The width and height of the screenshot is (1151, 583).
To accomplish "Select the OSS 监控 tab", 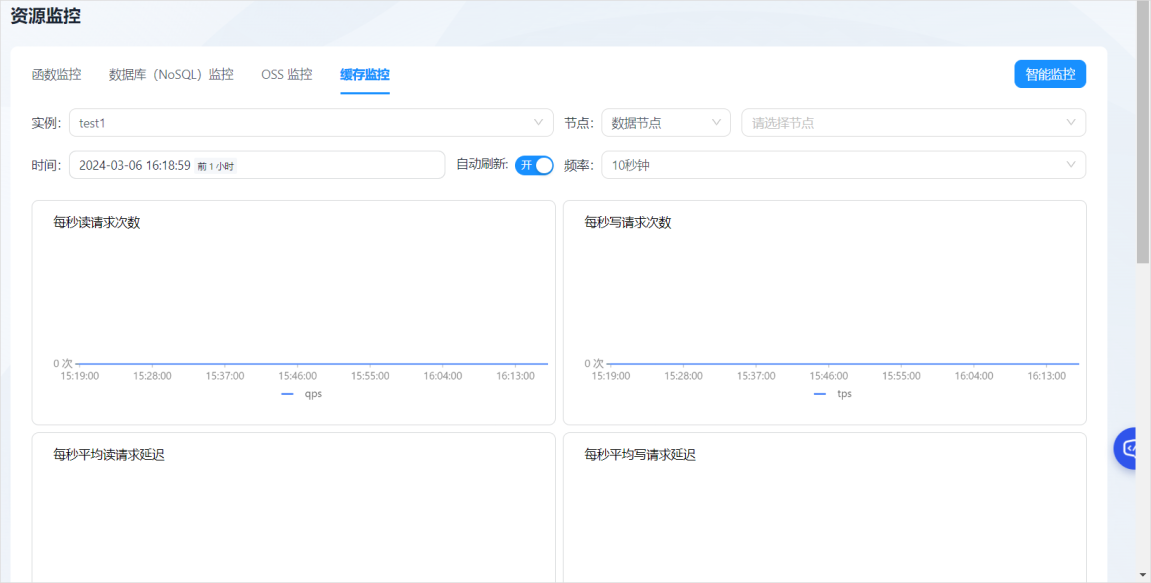I will coord(286,74).
